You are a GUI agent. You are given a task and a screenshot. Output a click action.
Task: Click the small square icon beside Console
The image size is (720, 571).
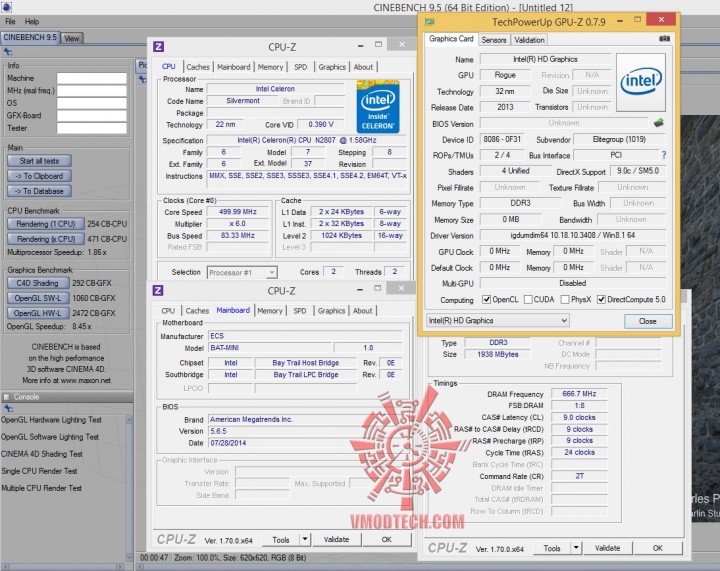tap(6, 397)
